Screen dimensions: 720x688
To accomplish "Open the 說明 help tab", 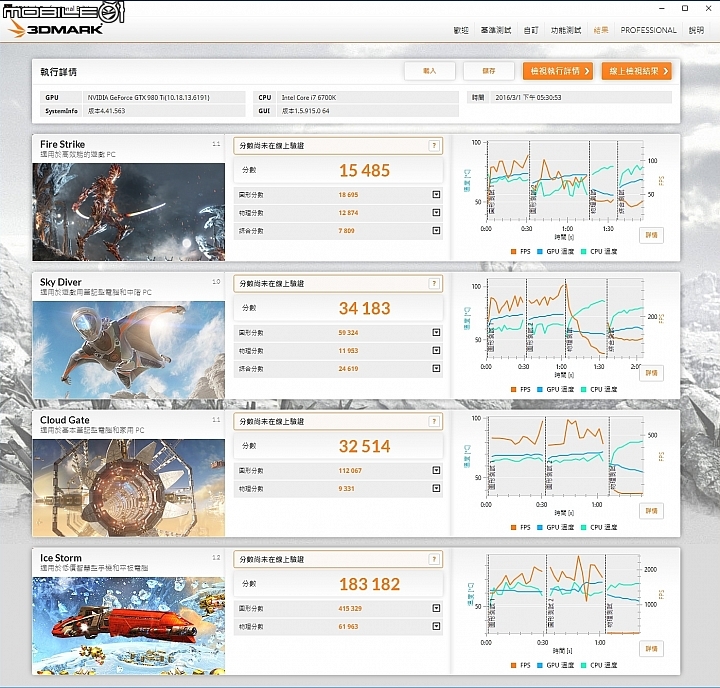I will pyautogui.click(x=696, y=30).
